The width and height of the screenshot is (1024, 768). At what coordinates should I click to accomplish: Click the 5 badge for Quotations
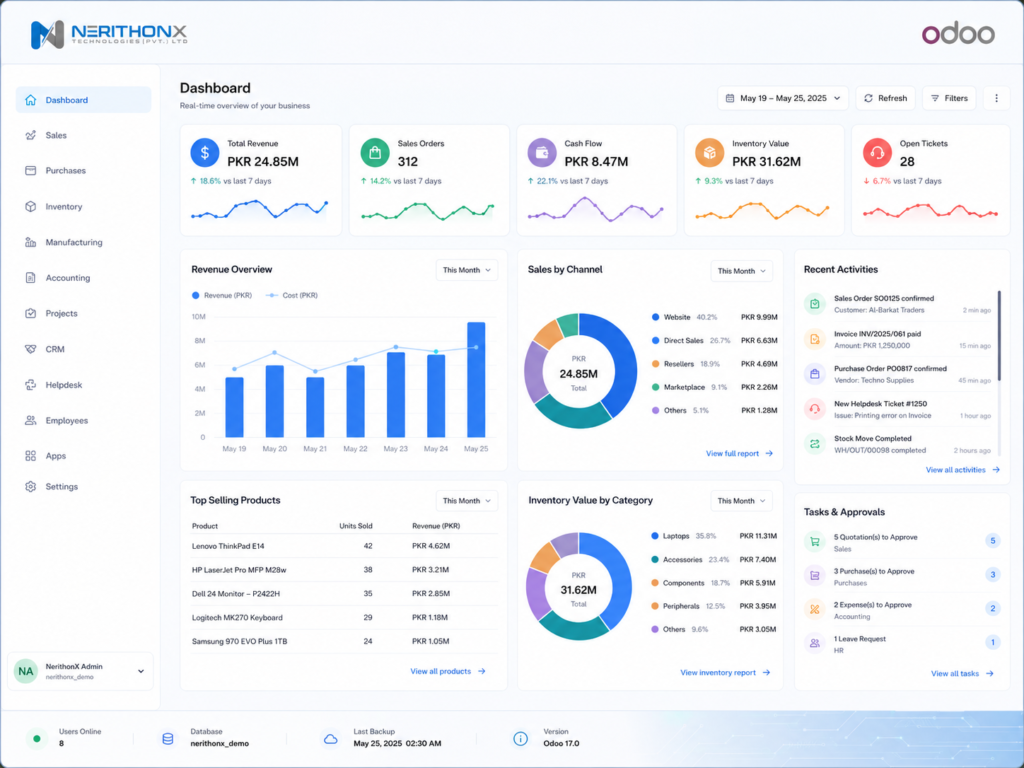tap(993, 541)
